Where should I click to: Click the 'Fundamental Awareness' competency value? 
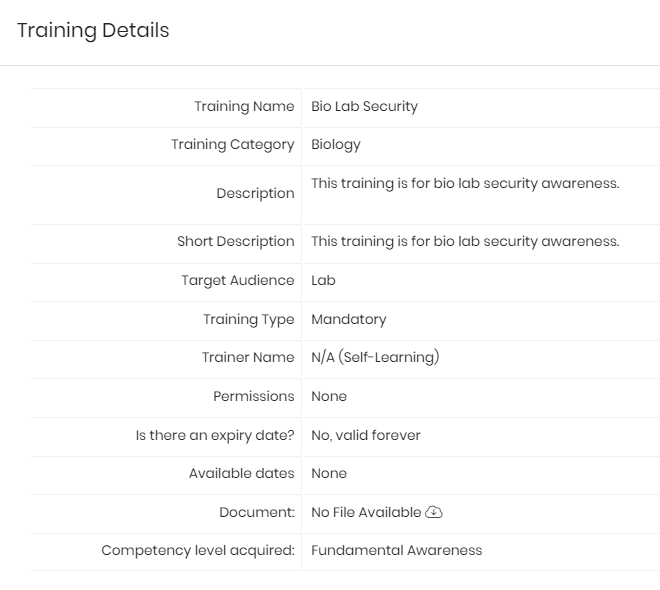point(397,550)
